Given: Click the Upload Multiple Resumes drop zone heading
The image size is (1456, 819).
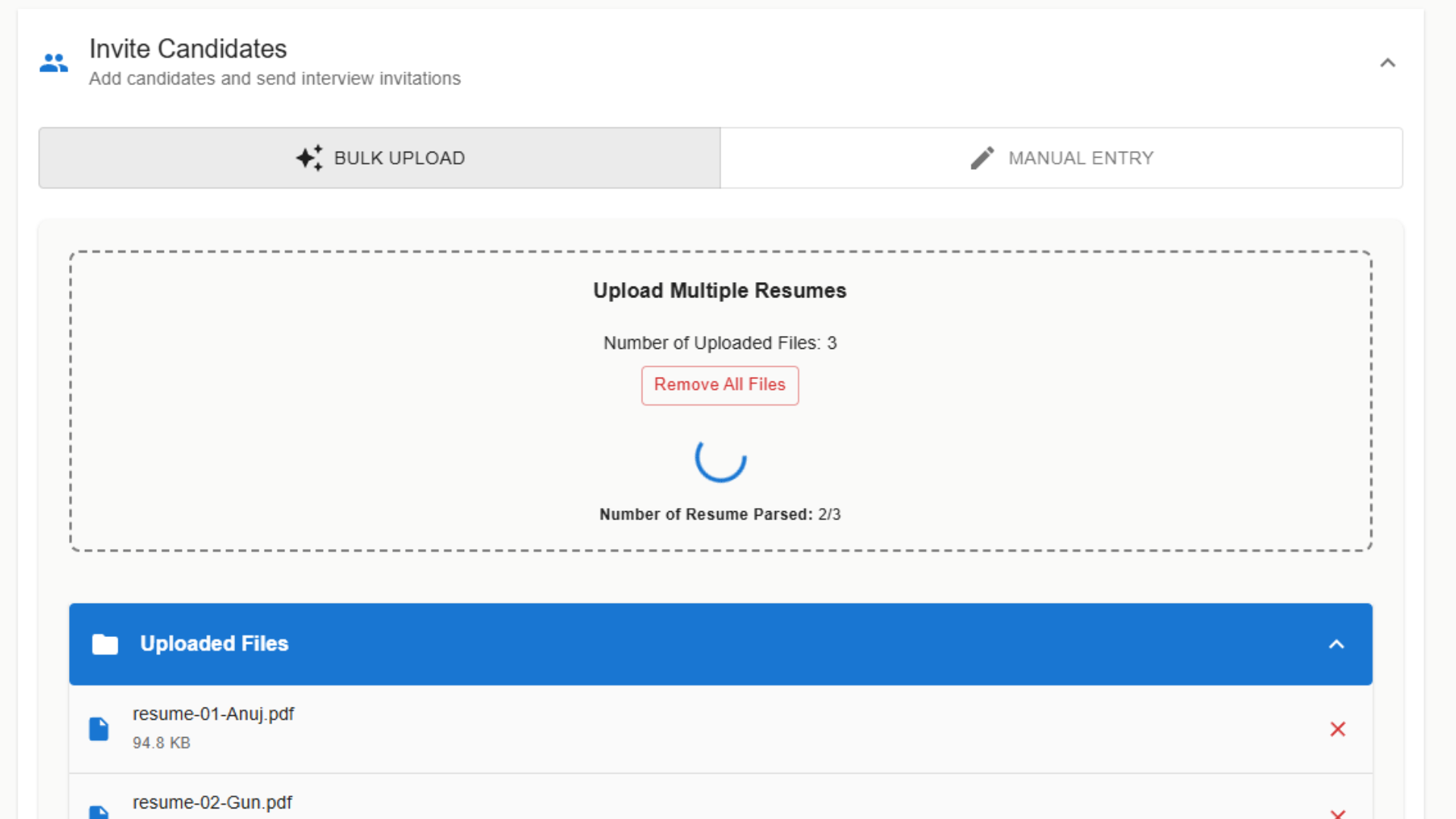Looking at the screenshot, I should click(x=720, y=290).
